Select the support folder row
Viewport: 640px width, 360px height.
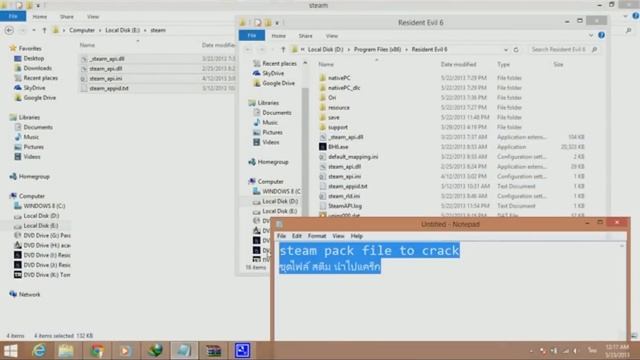[x=451, y=127]
